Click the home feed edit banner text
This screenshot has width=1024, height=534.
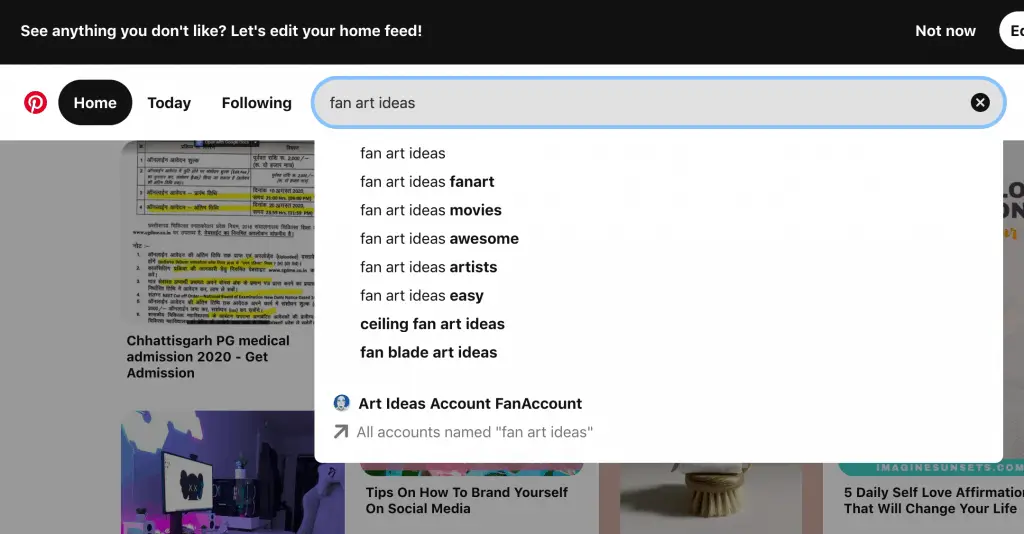[x=221, y=31]
